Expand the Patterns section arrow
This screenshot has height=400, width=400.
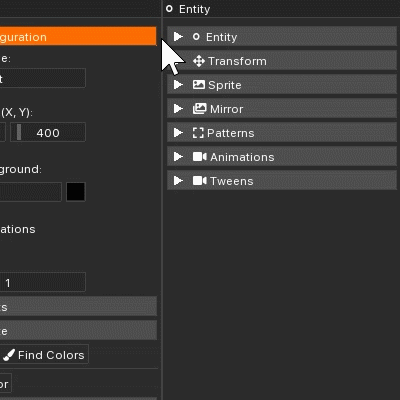tap(178, 133)
